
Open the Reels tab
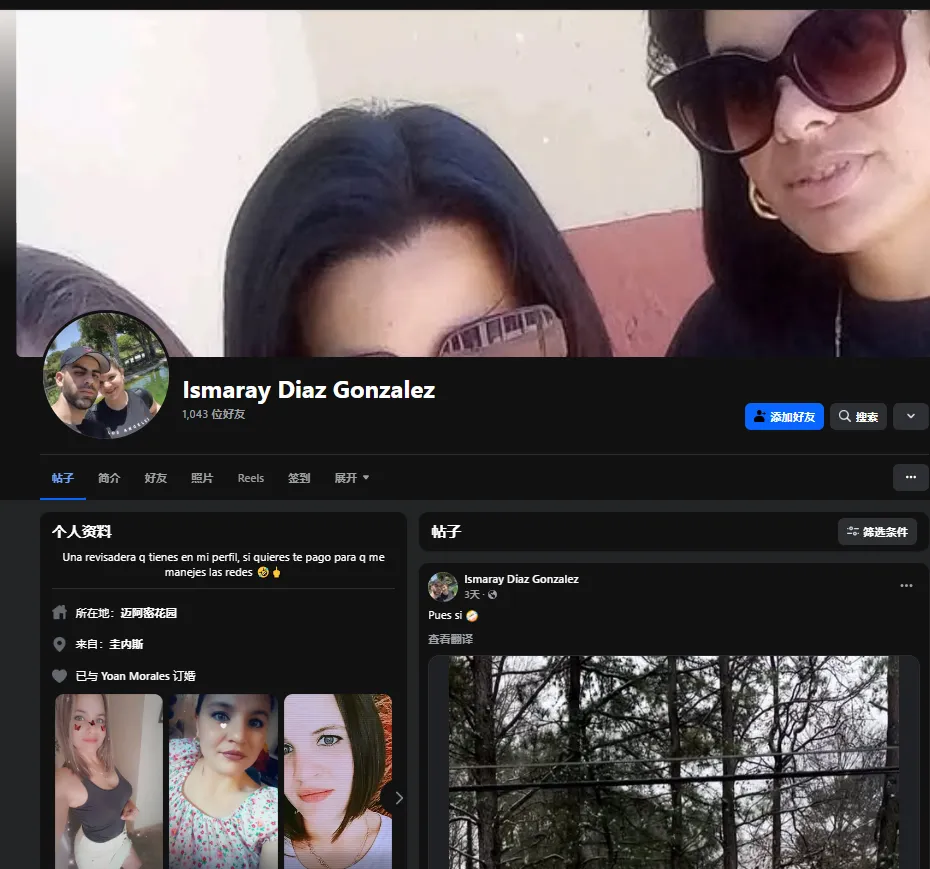coord(250,478)
